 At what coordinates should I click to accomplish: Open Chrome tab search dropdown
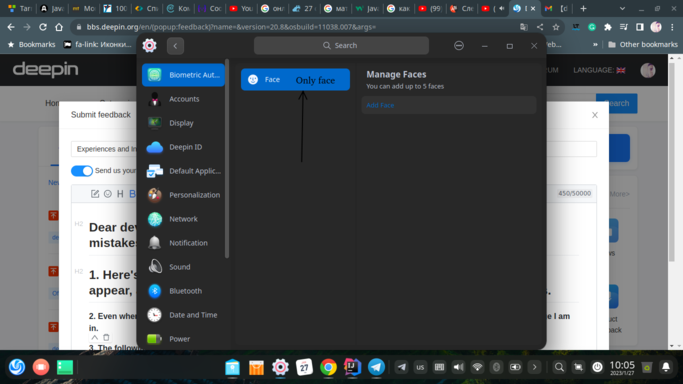point(622,8)
